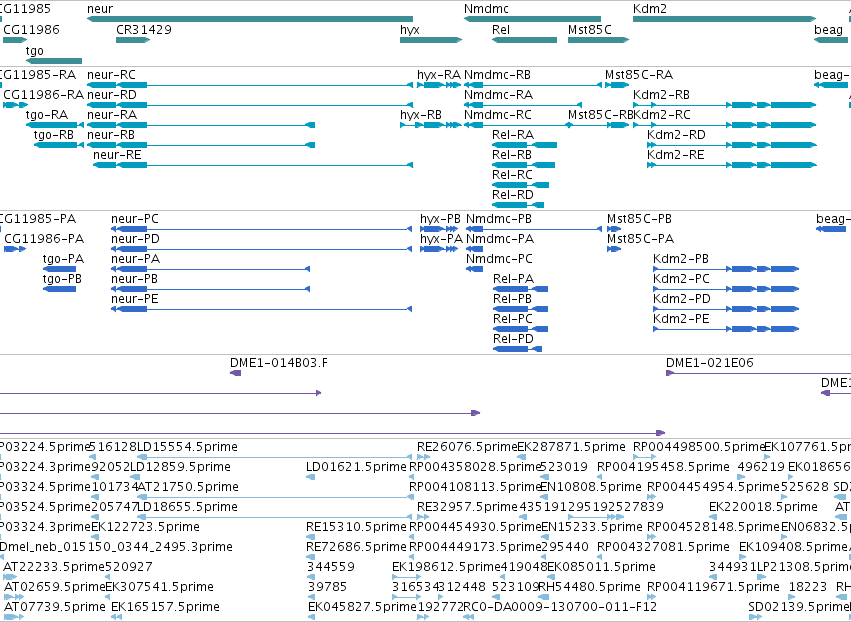Click the neur gene label
This screenshot has width=851, height=622.
(100, 9)
